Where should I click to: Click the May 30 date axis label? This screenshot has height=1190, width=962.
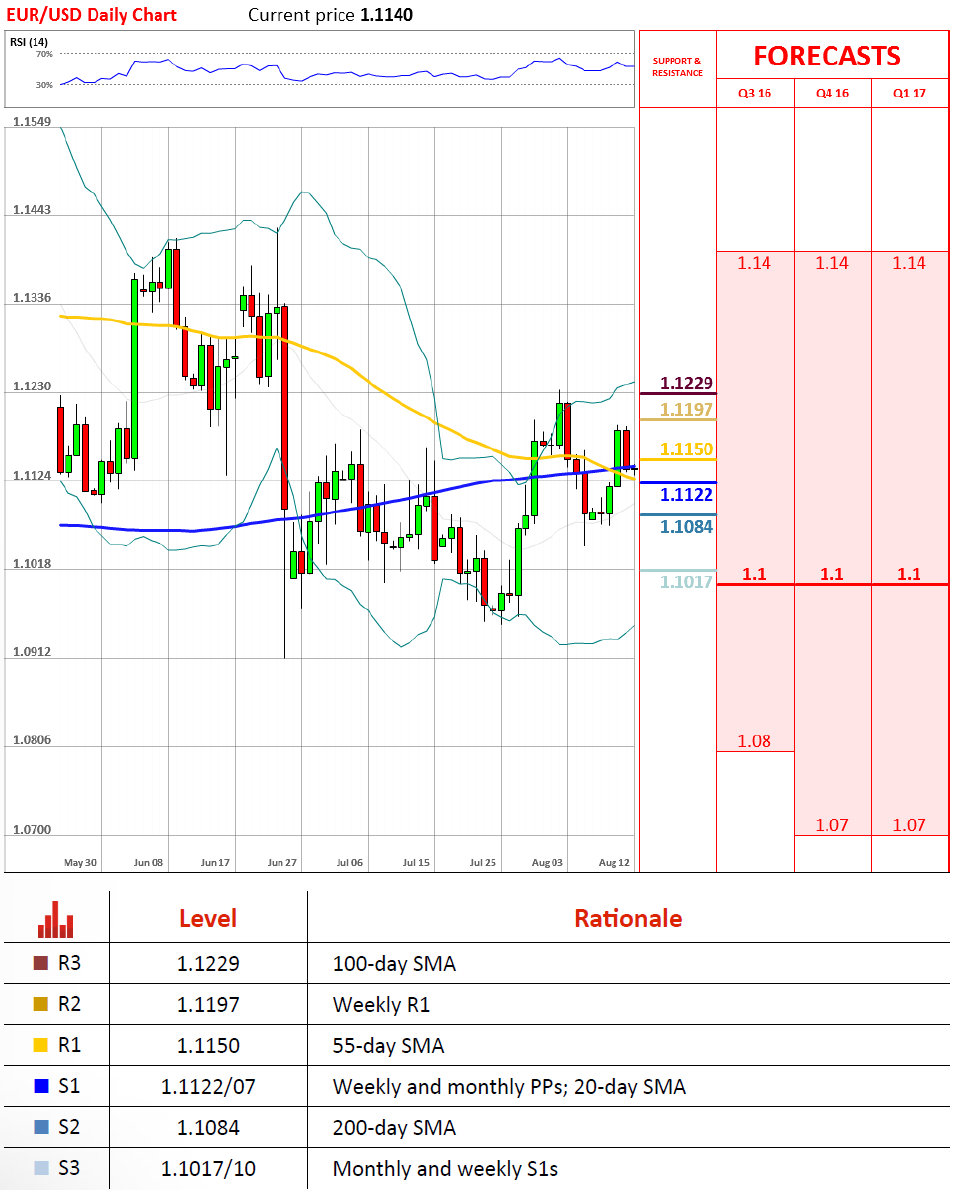pos(80,862)
